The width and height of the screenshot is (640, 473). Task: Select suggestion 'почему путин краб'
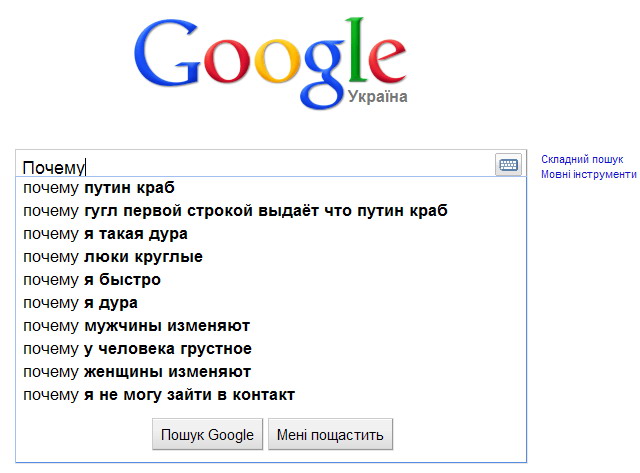pos(100,188)
